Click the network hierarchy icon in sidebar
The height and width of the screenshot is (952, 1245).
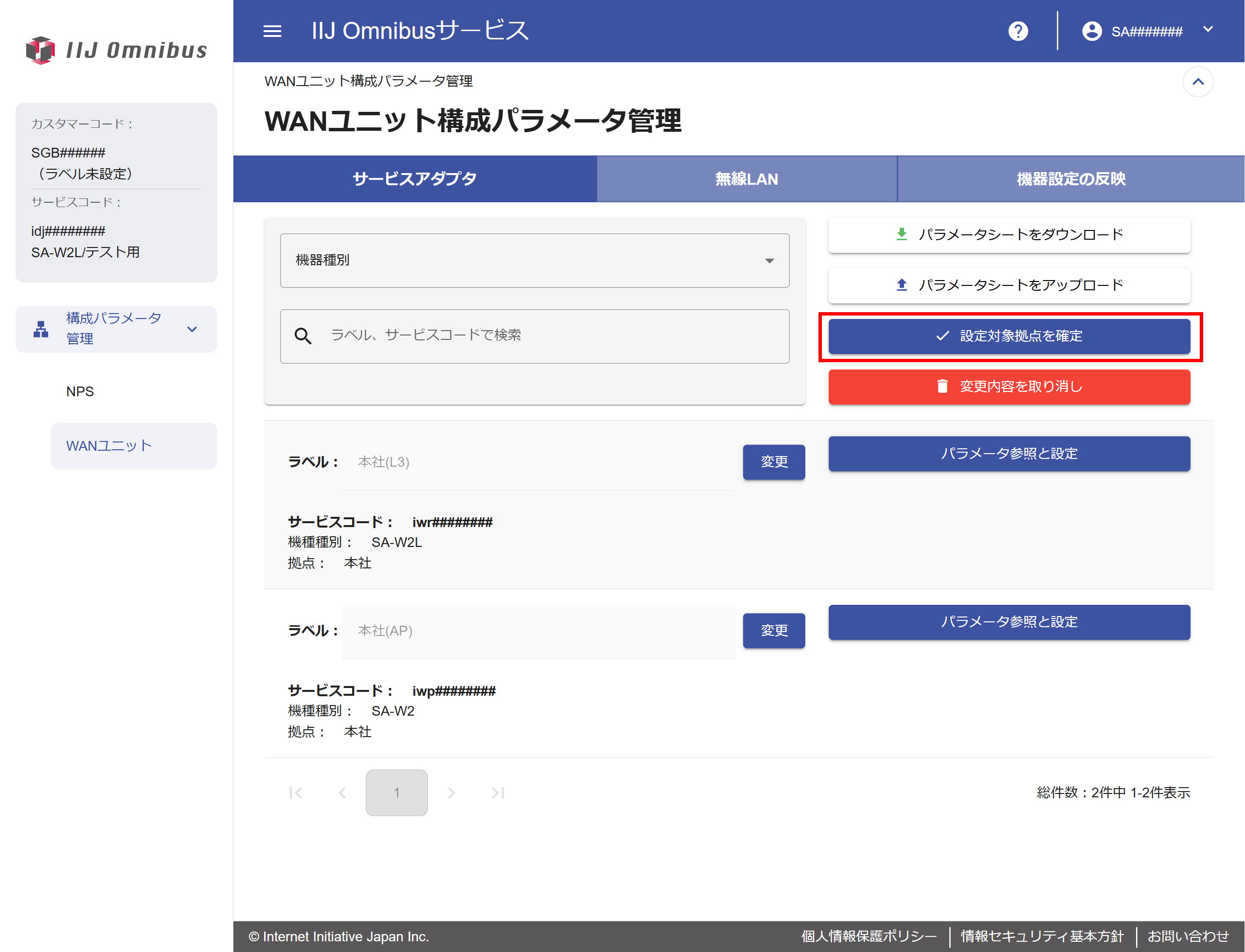click(41, 329)
